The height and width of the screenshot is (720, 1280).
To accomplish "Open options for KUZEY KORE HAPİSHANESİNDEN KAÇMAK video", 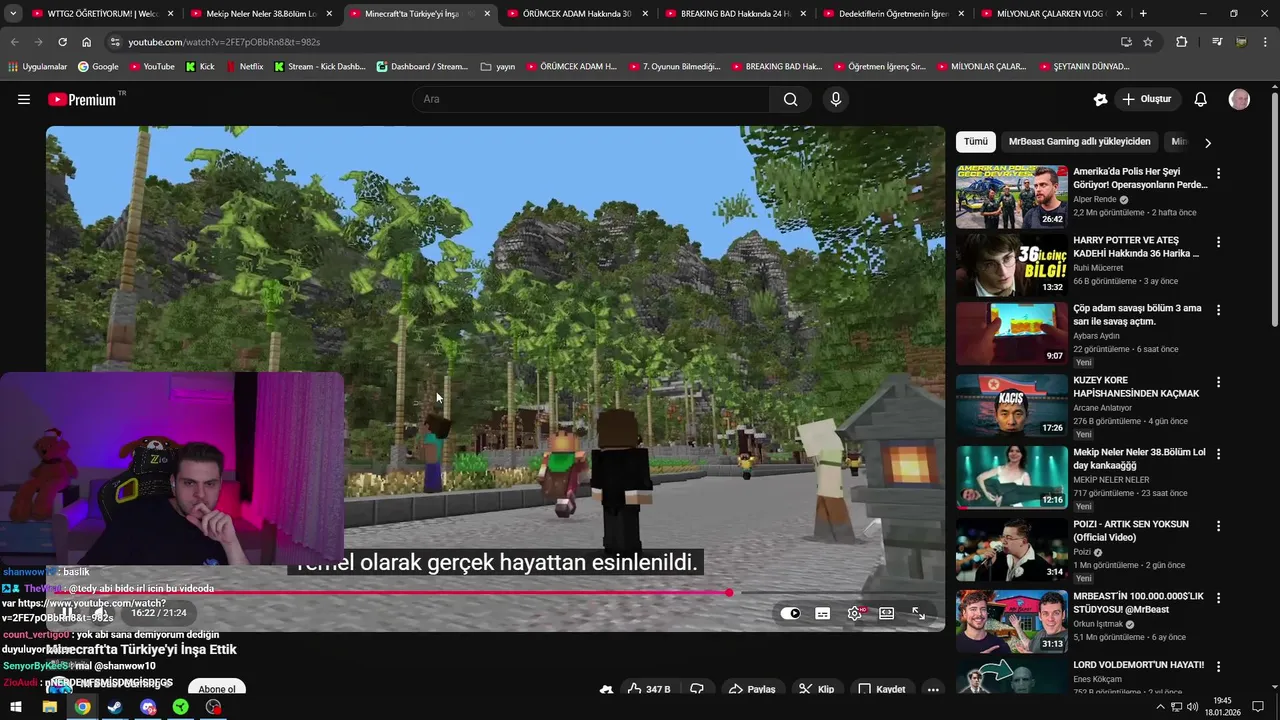I will (x=1218, y=382).
